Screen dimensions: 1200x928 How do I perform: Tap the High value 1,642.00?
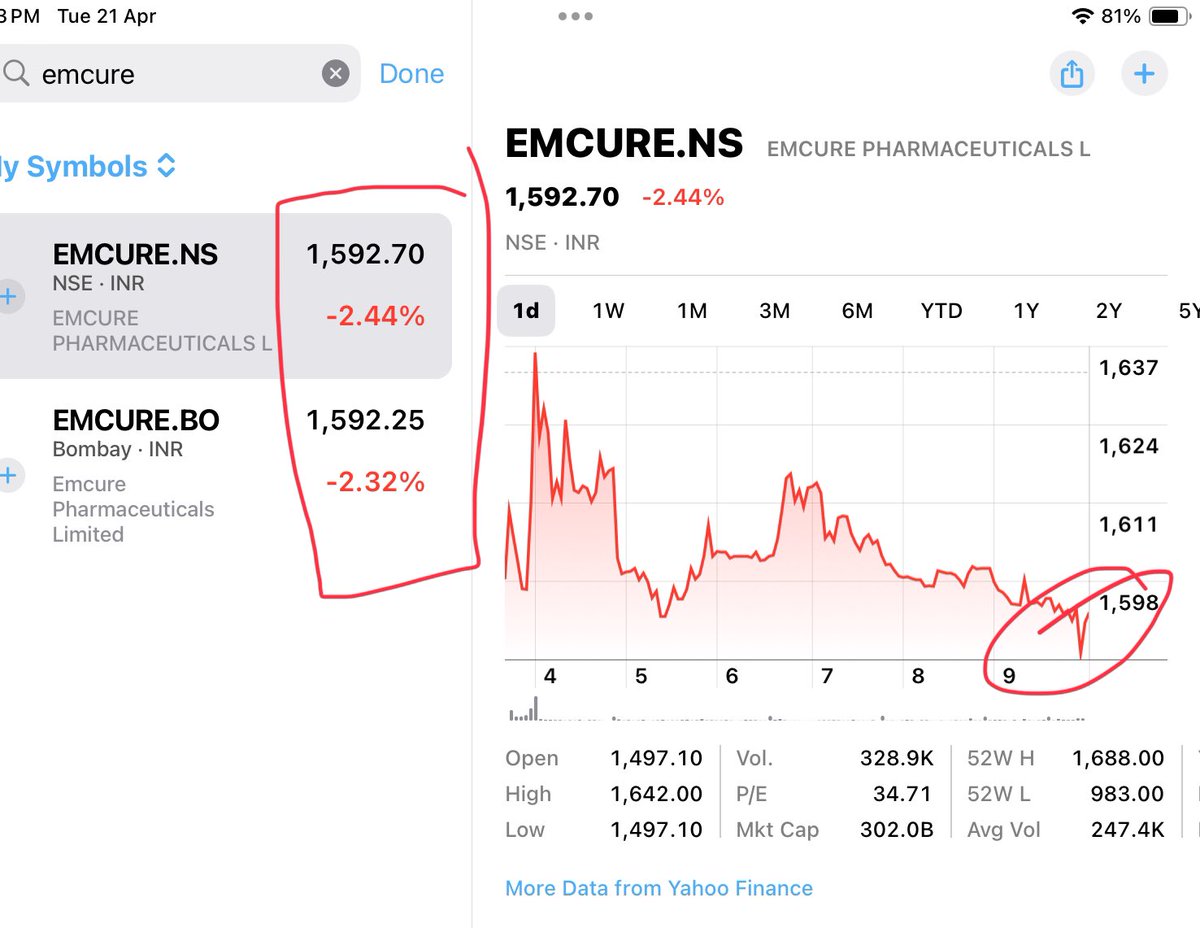coord(656,794)
